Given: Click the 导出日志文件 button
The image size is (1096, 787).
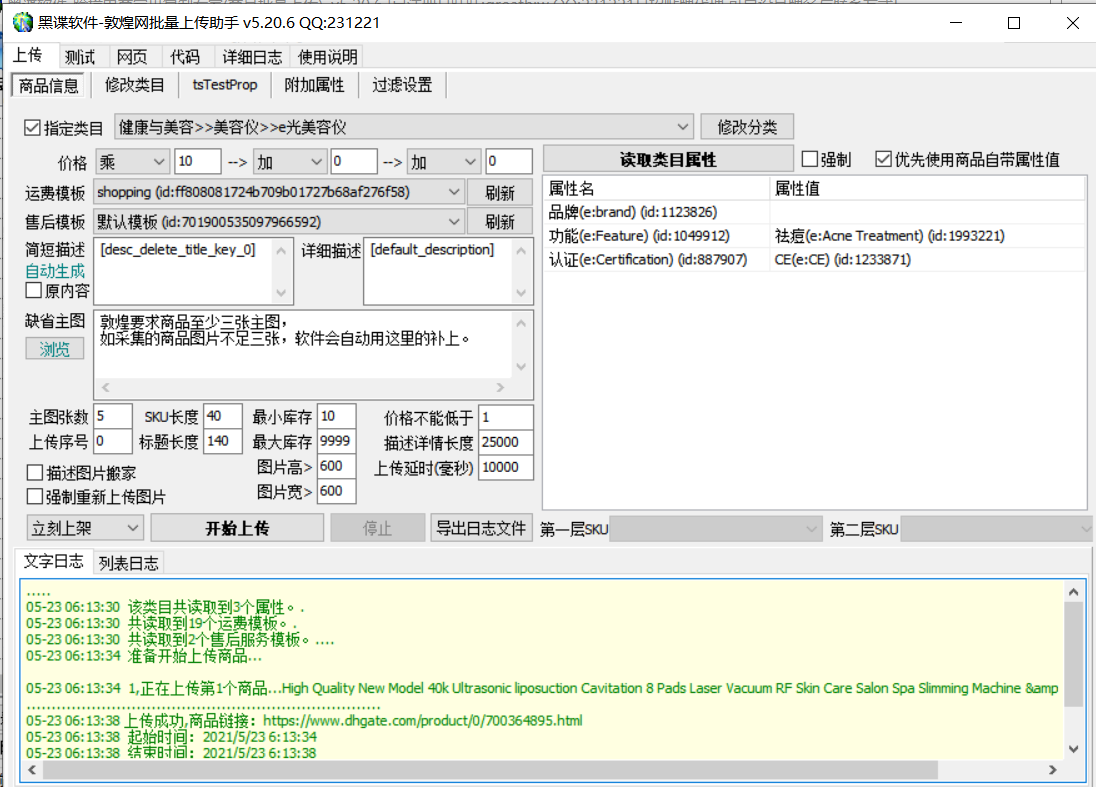Looking at the screenshot, I should click(x=481, y=528).
